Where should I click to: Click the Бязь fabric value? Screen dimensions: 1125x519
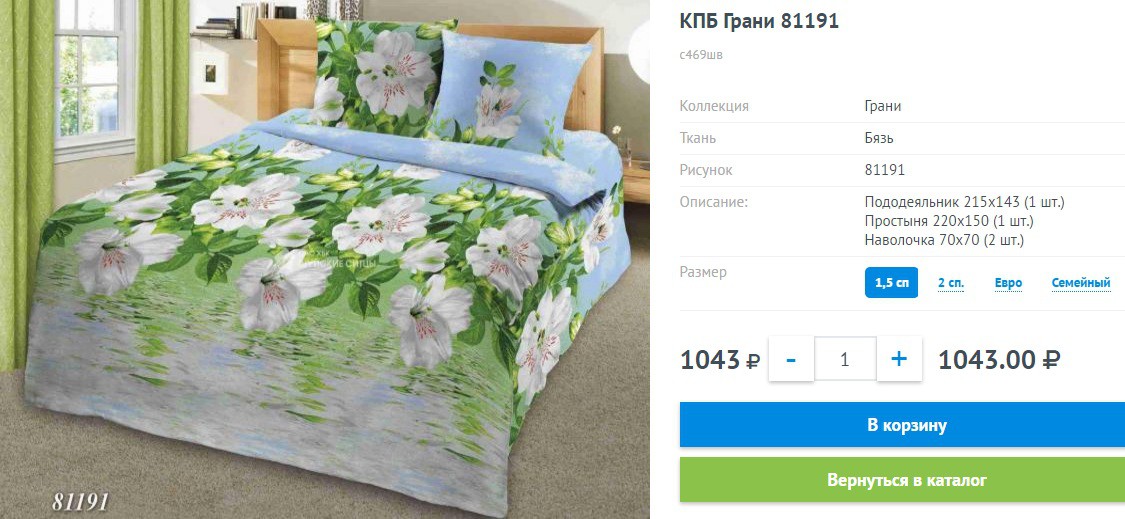pos(879,139)
